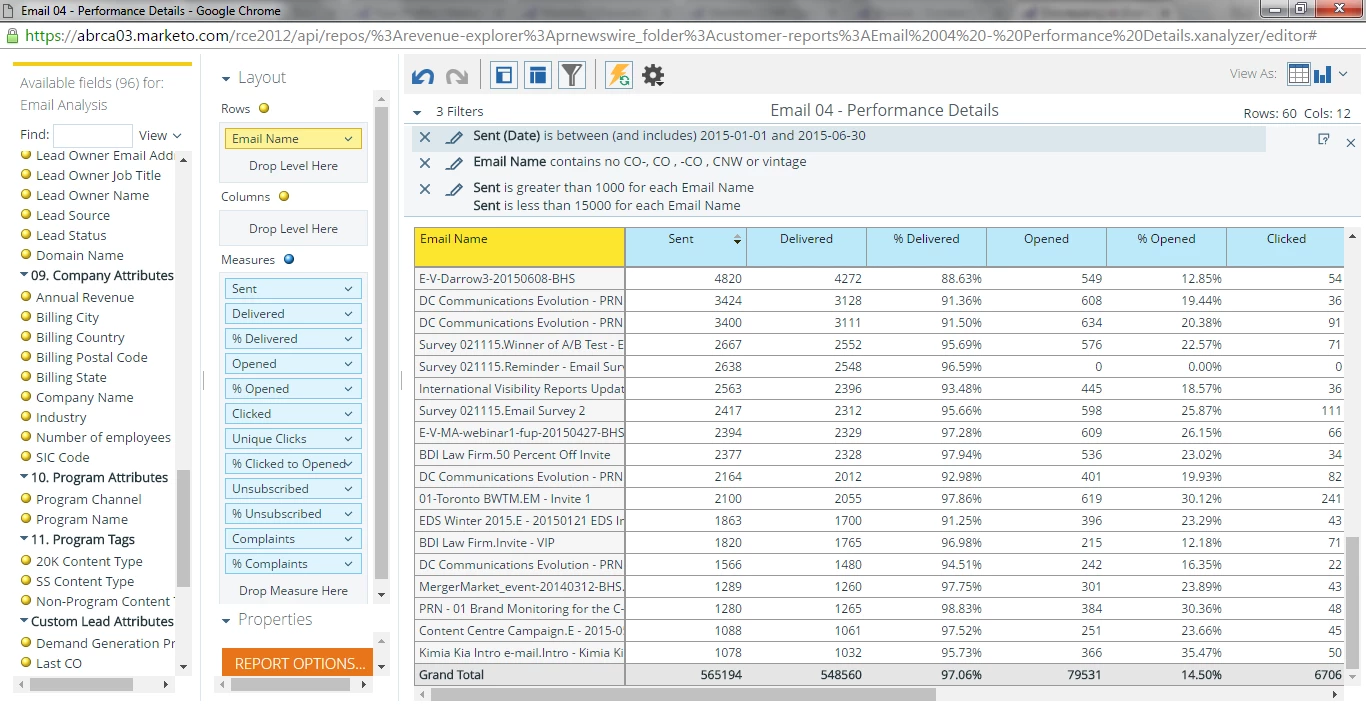The width and height of the screenshot is (1366, 706).
Task: Select the Program Channel field
Action: pyautogui.click(x=89, y=499)
